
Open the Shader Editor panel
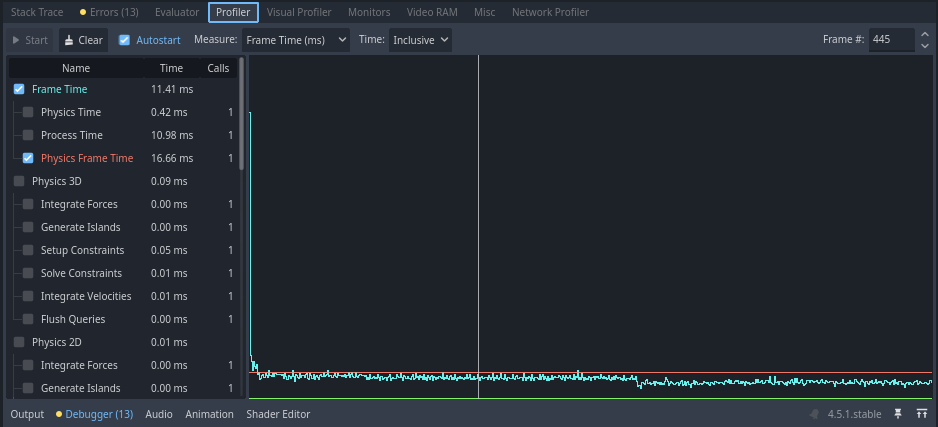278,414
